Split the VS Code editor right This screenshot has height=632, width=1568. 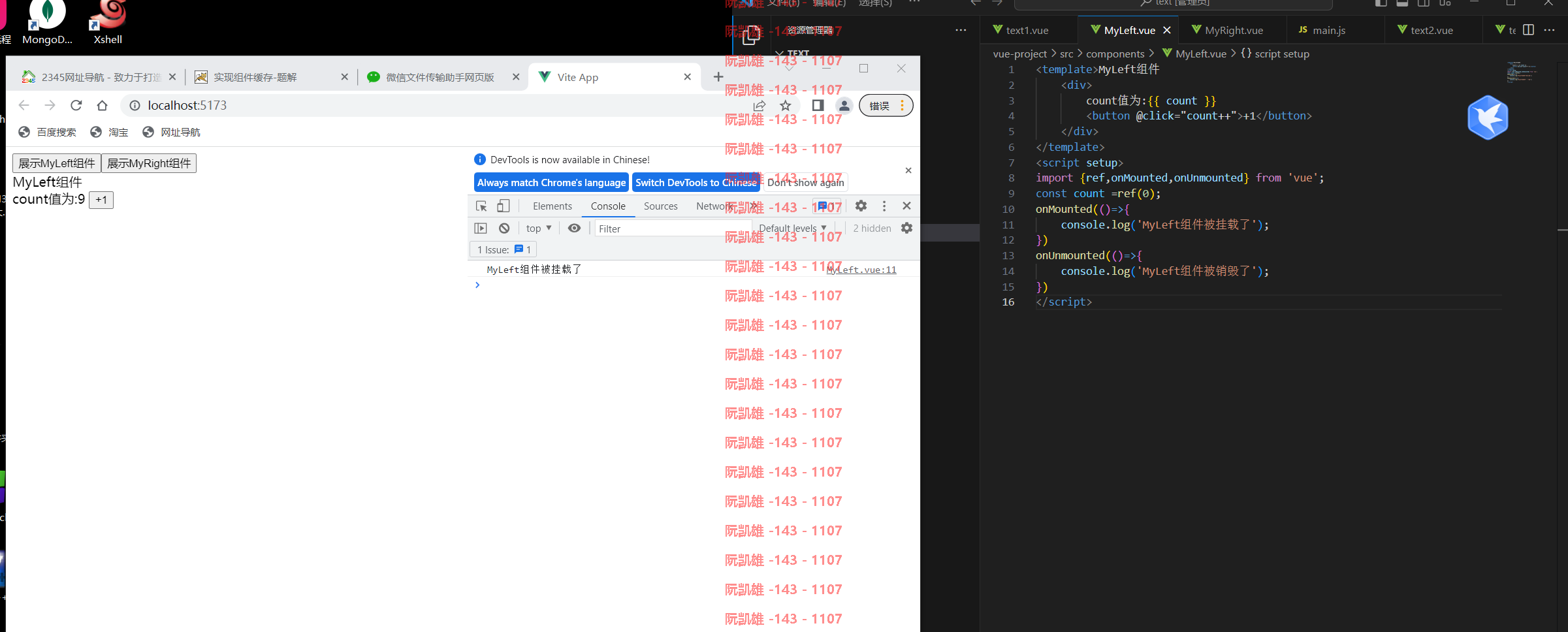click(1529, 30)
